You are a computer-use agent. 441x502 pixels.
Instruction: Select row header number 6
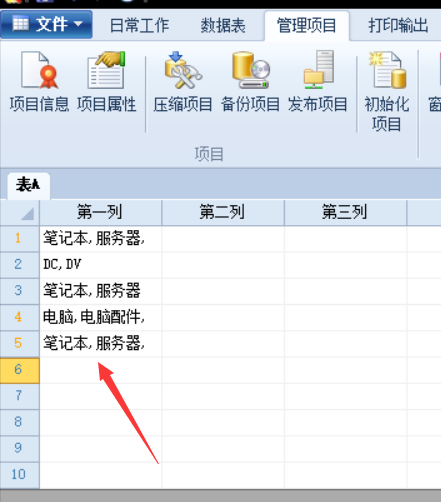coord(20,370)
